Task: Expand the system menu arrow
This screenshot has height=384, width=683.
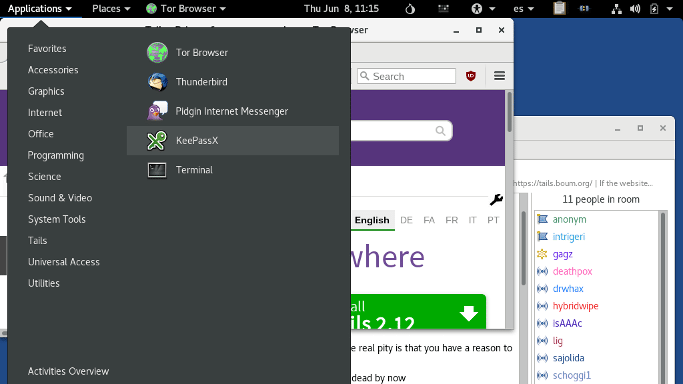Action: click(669, 9)
